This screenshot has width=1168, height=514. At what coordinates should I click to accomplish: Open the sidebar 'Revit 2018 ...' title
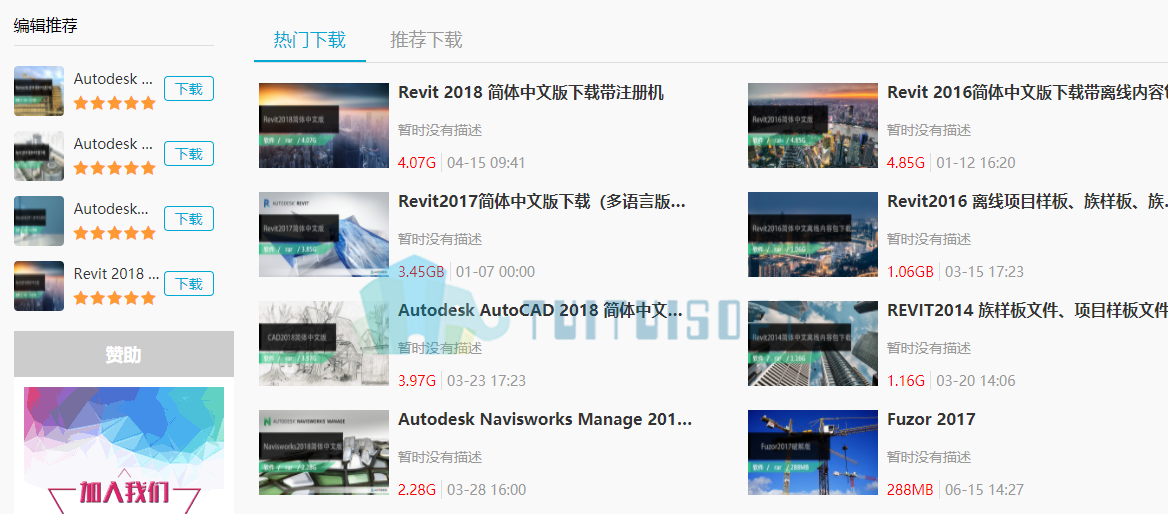[x=116, y=273]
